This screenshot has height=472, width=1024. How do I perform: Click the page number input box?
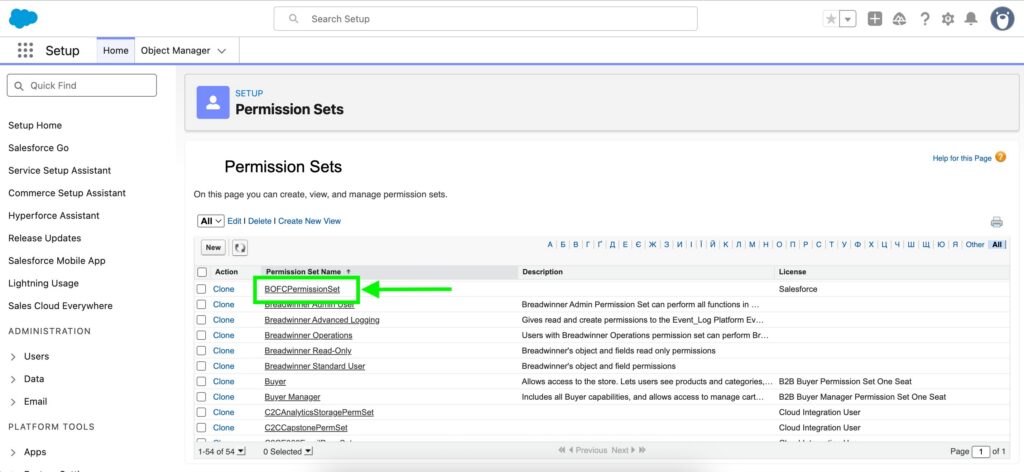981,452
